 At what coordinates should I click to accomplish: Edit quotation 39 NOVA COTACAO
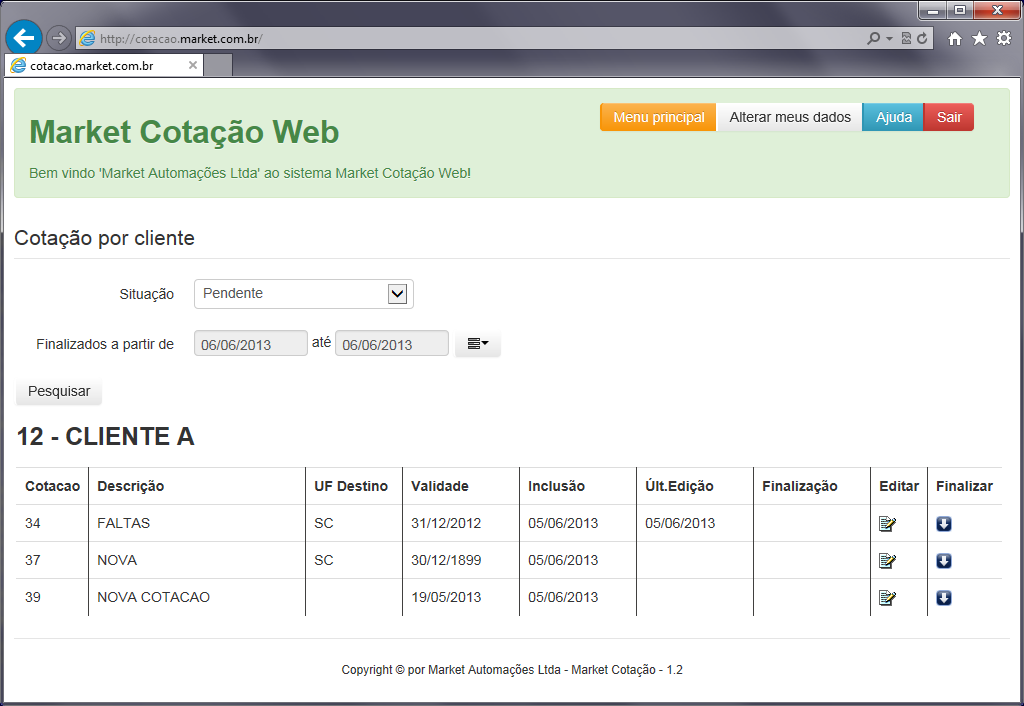pos(887,598)
